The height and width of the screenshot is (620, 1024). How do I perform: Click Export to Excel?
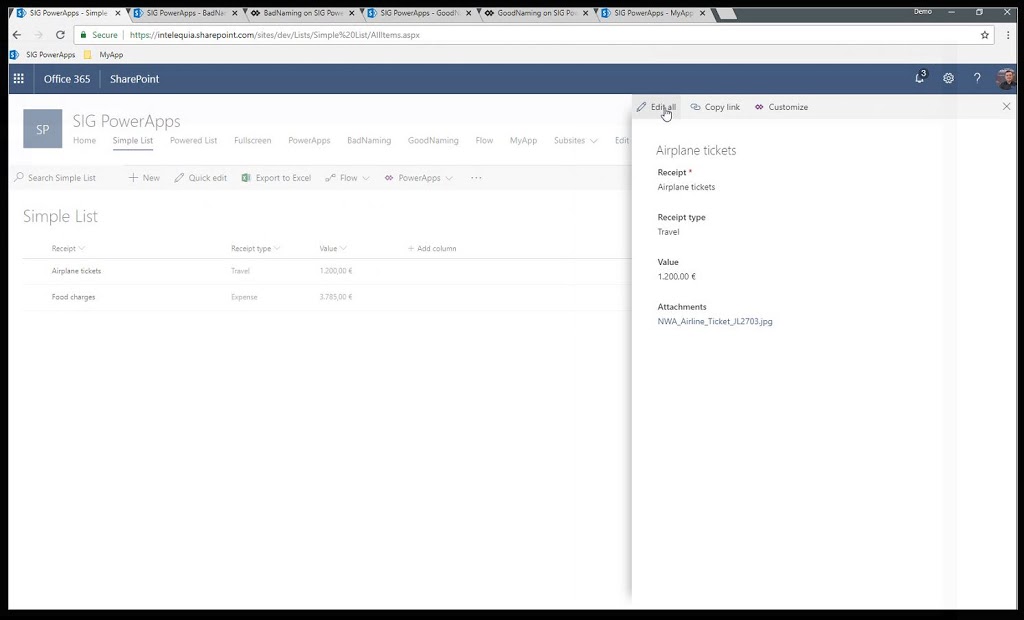click(276, 178)
